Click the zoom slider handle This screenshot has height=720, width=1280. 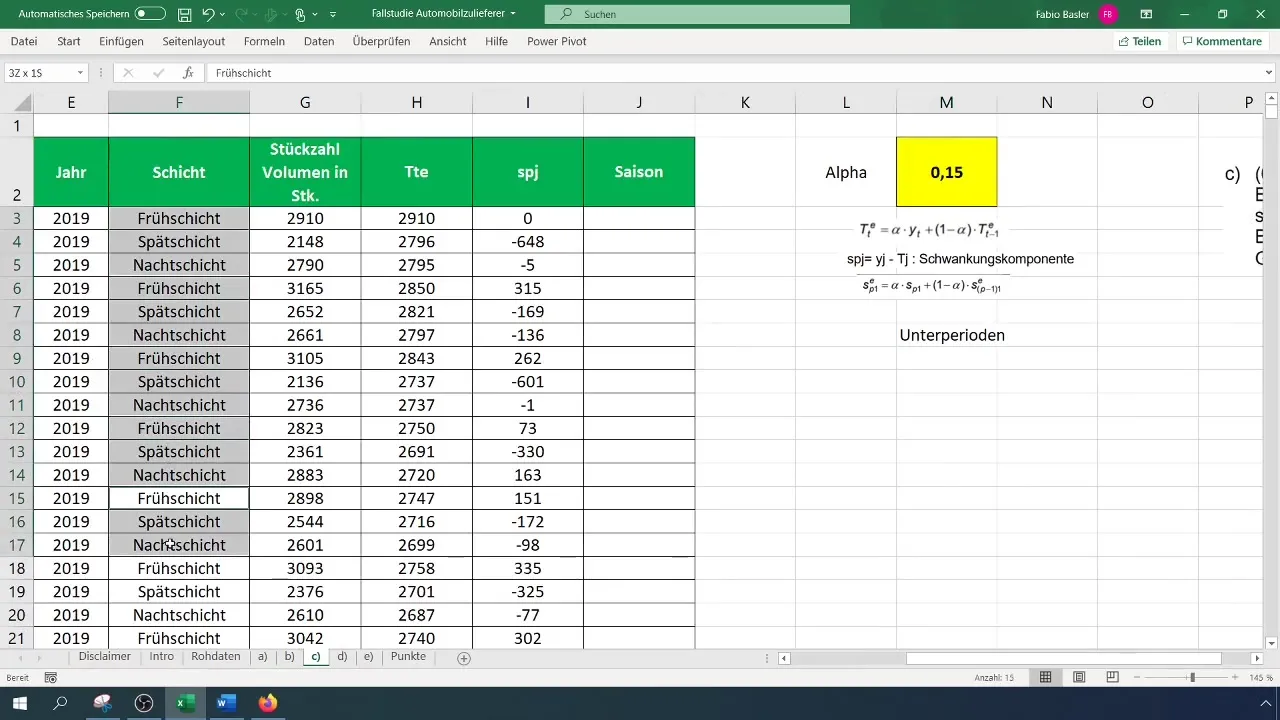pyautogui.click(x=1192, y=677)
